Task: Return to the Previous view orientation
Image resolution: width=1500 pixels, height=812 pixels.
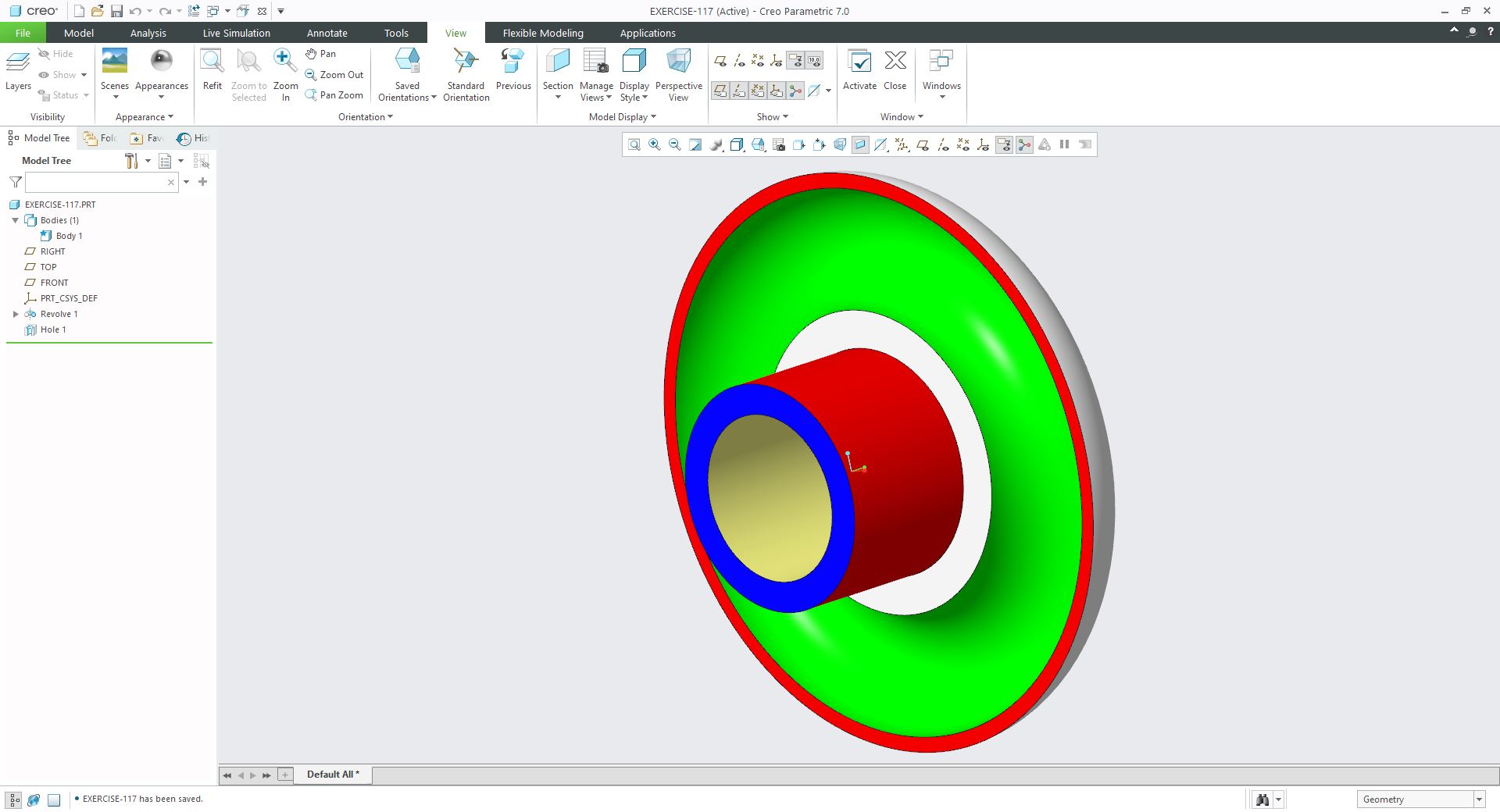Action: point(513,70)
